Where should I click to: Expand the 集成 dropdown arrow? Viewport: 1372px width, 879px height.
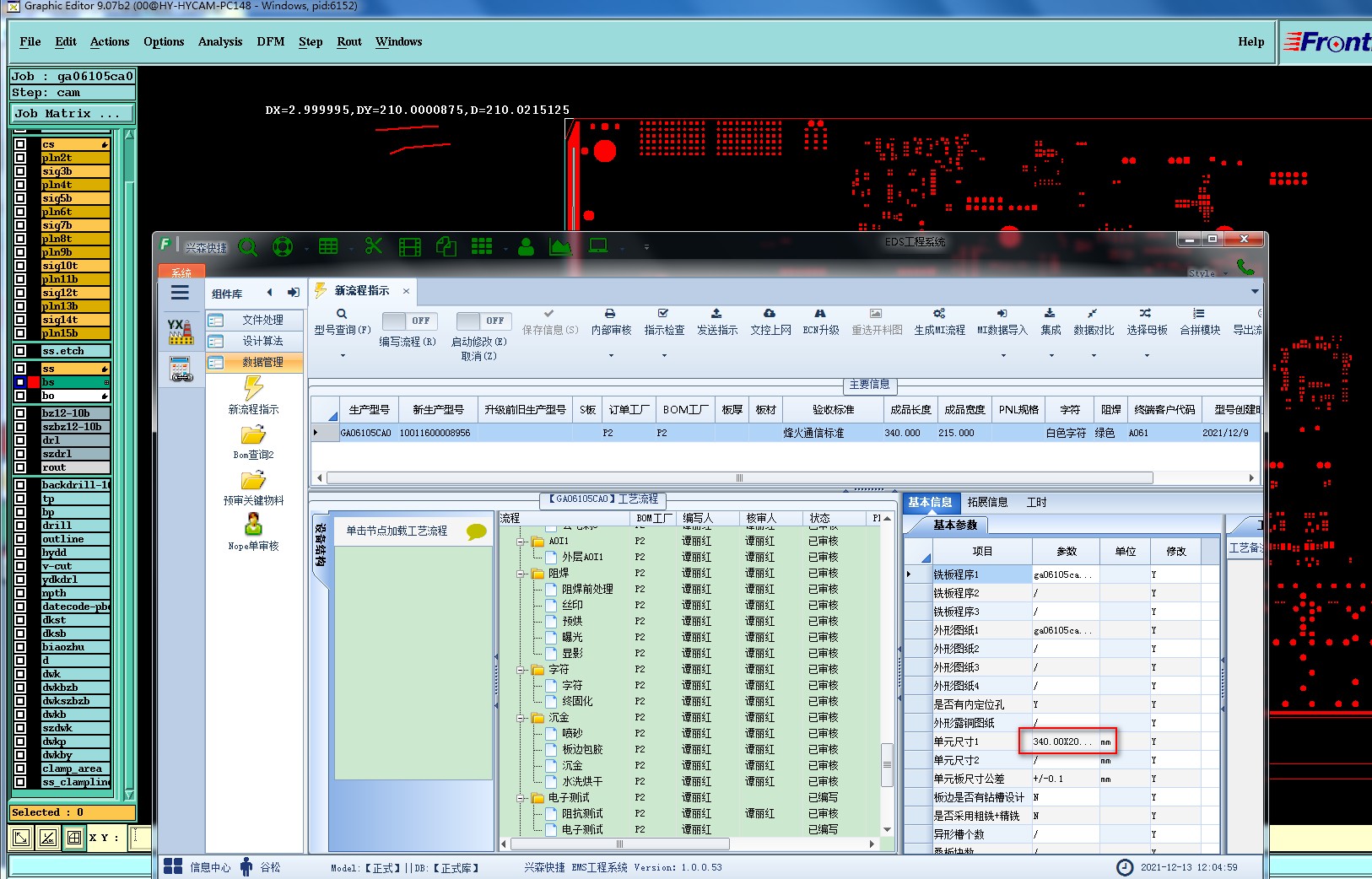(x=1050, y=356)
